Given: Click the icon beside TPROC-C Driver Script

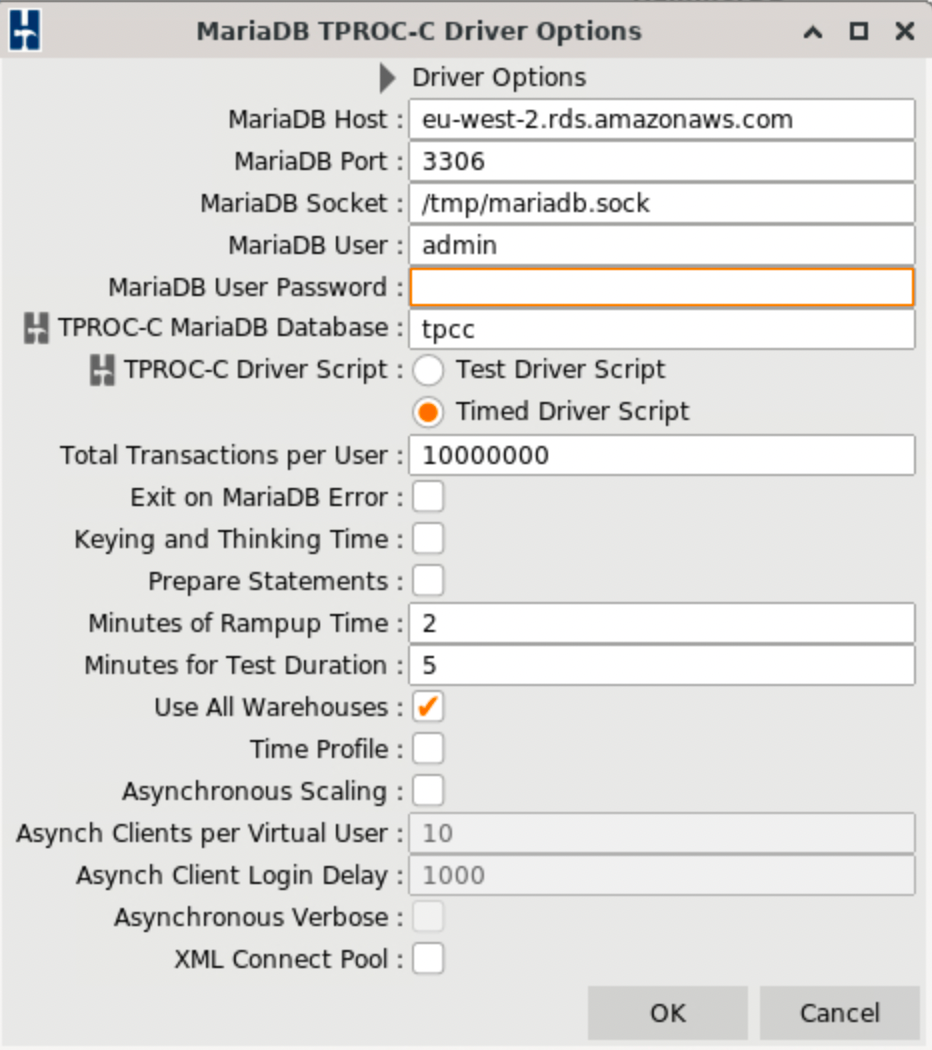Looking at the screenshot, I should pyautogui.click(x=102, y=370).
